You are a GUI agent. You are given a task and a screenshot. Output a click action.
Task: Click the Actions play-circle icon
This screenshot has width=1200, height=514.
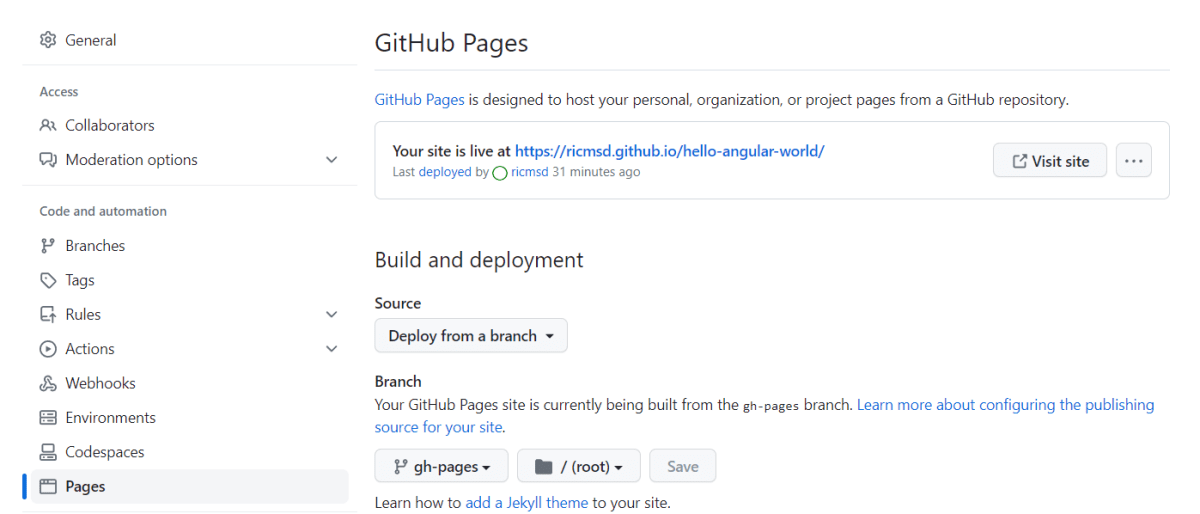[48, 349]
